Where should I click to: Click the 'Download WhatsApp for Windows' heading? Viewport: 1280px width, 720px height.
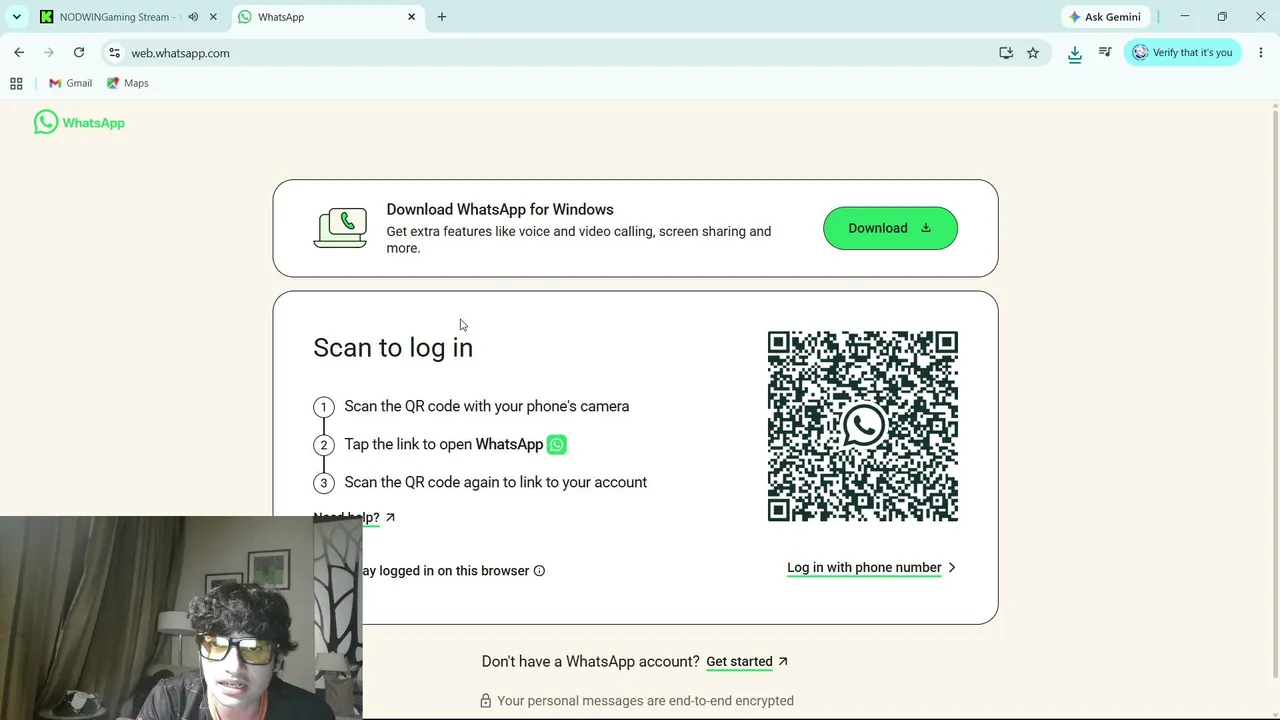[x=500, y=210]
